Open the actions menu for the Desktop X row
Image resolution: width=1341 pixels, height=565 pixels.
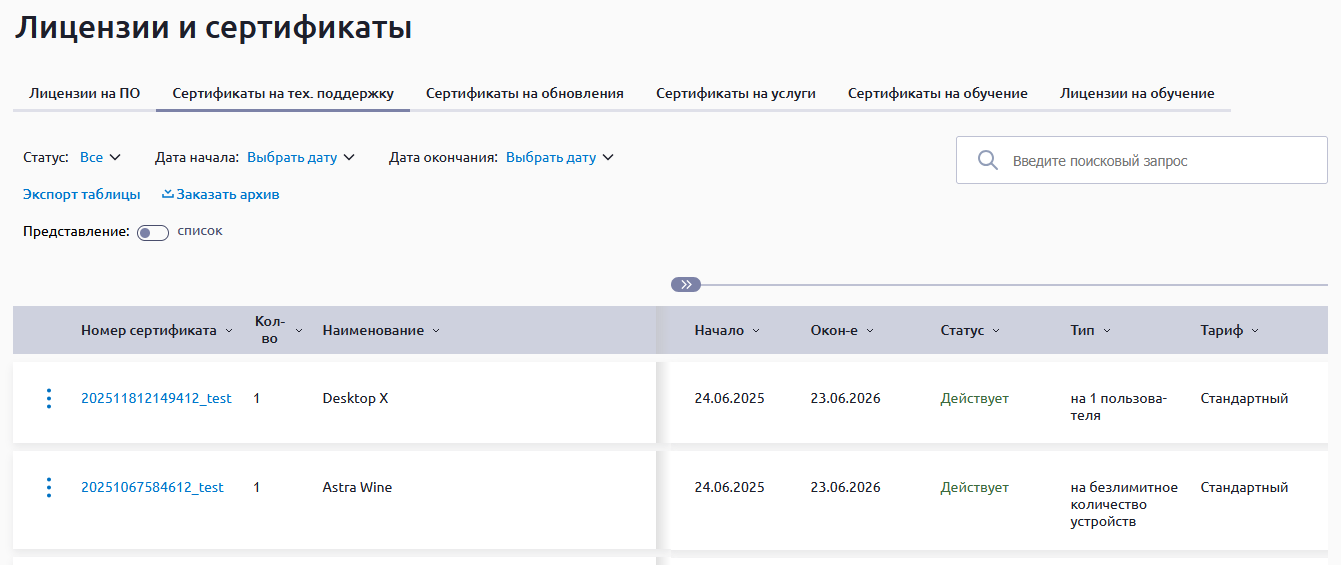pyautogui.click(x=48, y=398)
